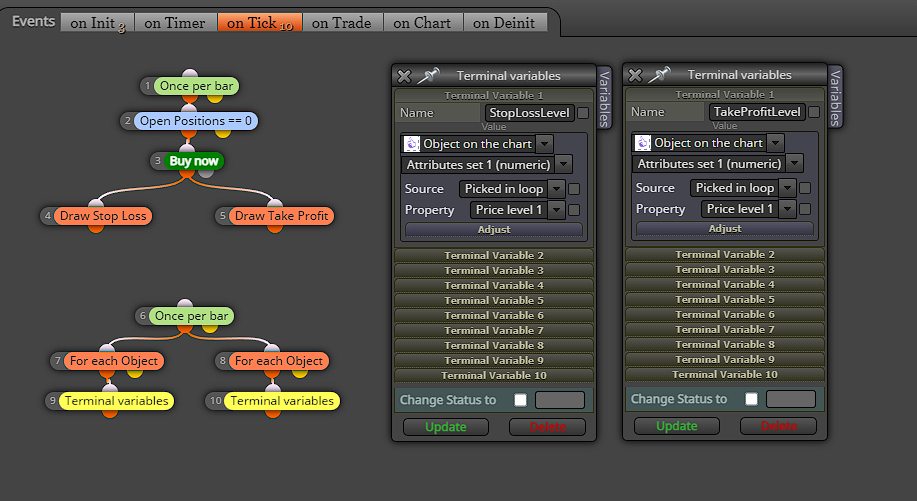Click the TakeProfitLevel name field
Image resolution: width=917 pixels, height=501 pixels.
[757, 112]
